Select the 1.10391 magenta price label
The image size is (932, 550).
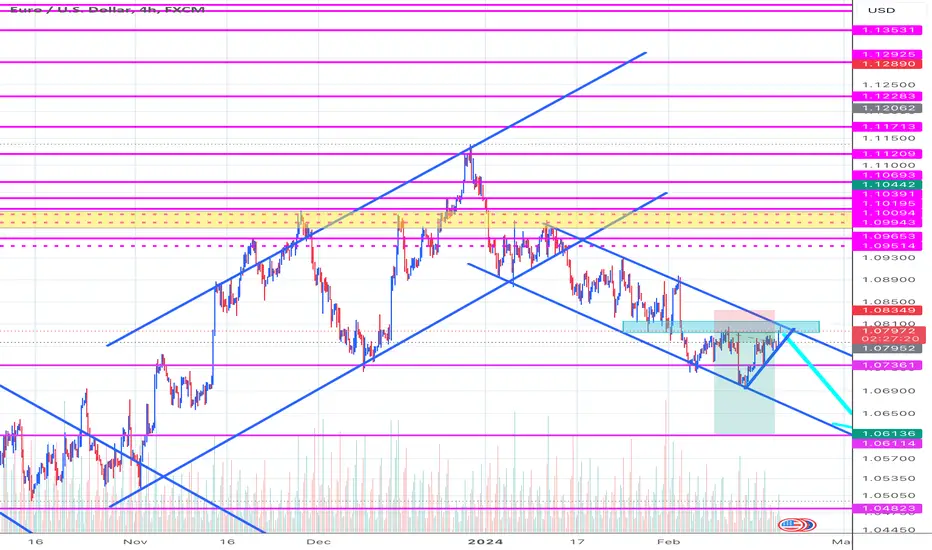887,194
